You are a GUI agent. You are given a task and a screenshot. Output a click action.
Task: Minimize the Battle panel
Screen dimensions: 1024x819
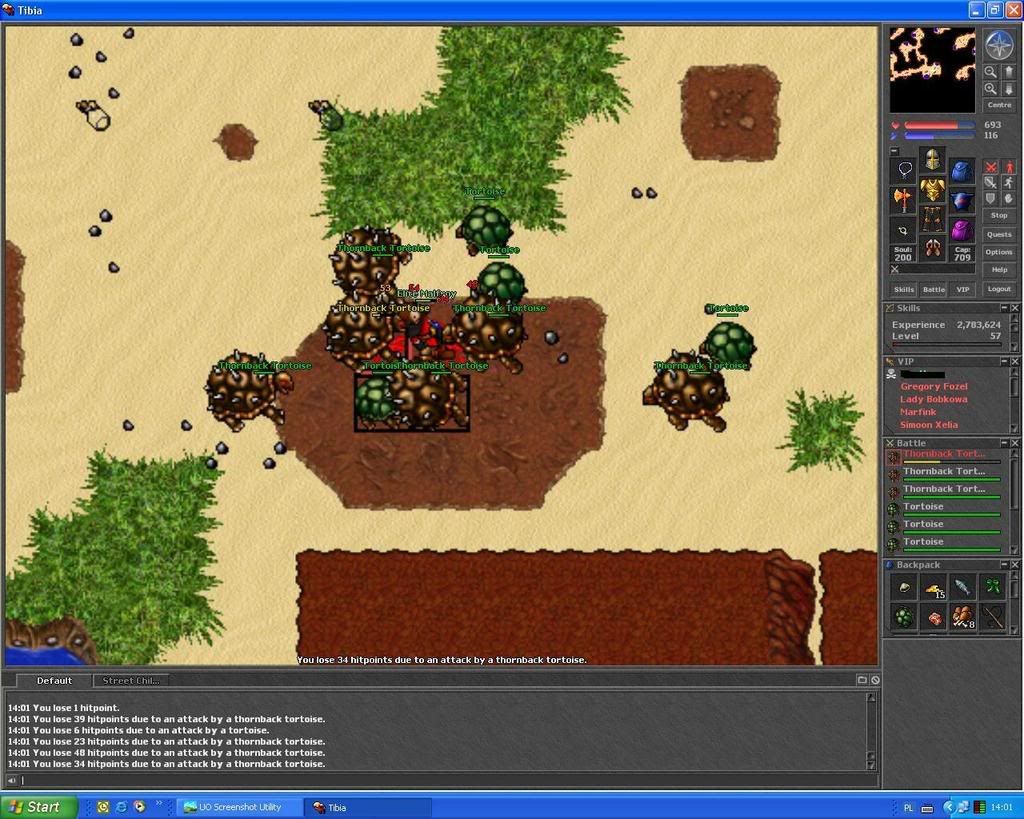(x=1004, y=443)
